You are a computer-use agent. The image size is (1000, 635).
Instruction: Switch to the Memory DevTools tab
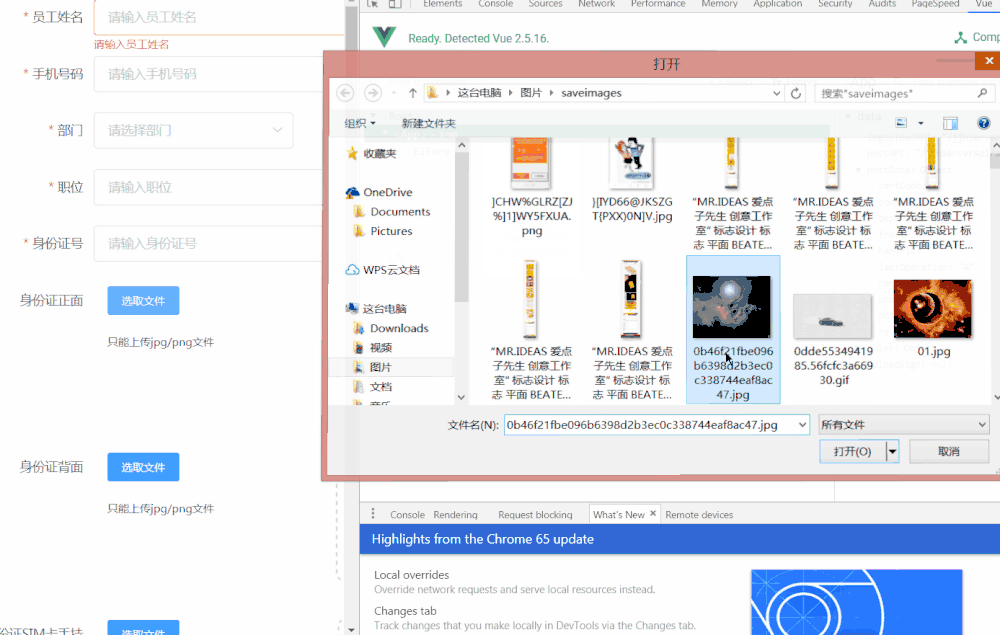(x=719, y=4)
